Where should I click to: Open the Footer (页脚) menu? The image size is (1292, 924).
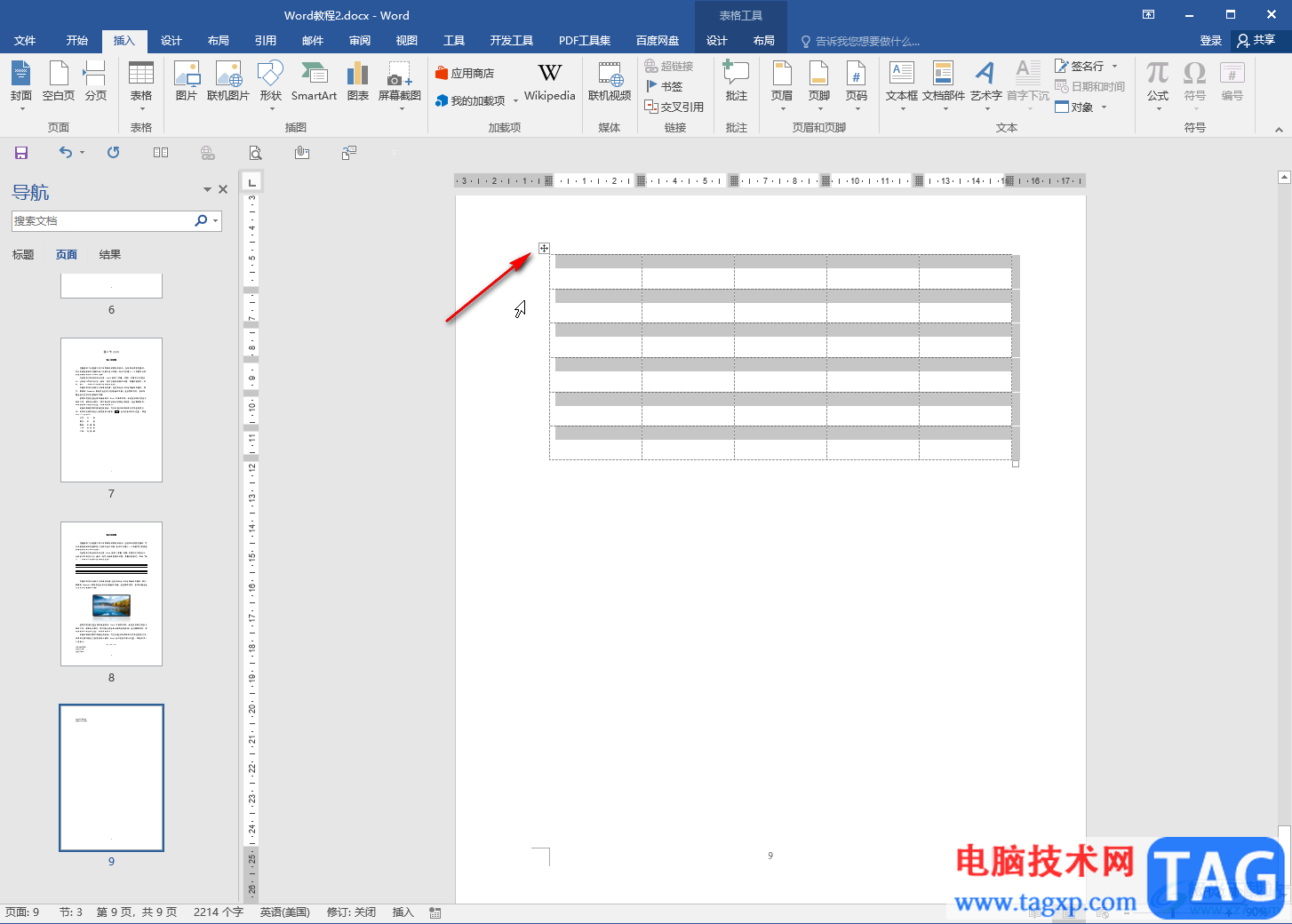[819, 85]
